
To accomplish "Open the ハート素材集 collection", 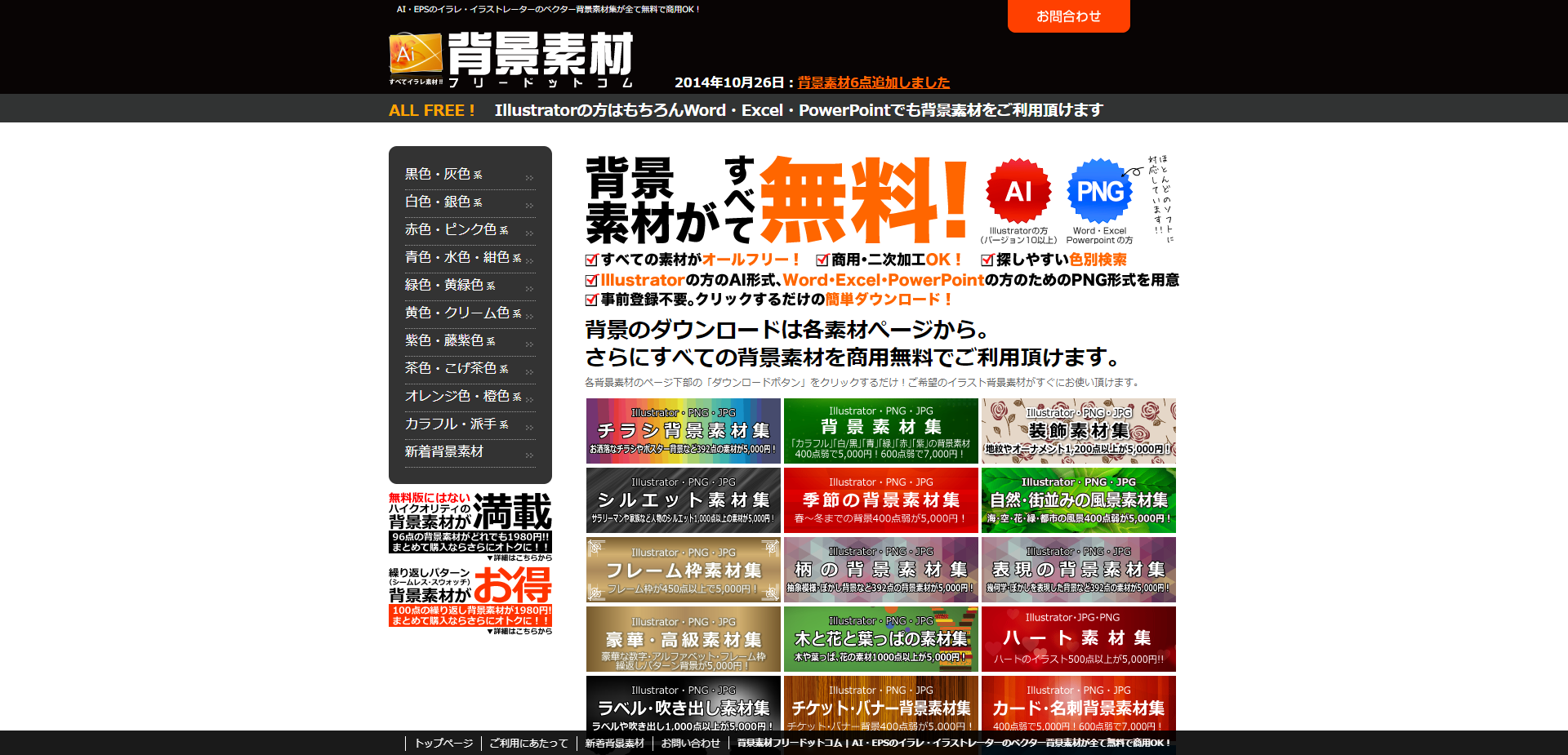I will click(x=1078, y=638).
